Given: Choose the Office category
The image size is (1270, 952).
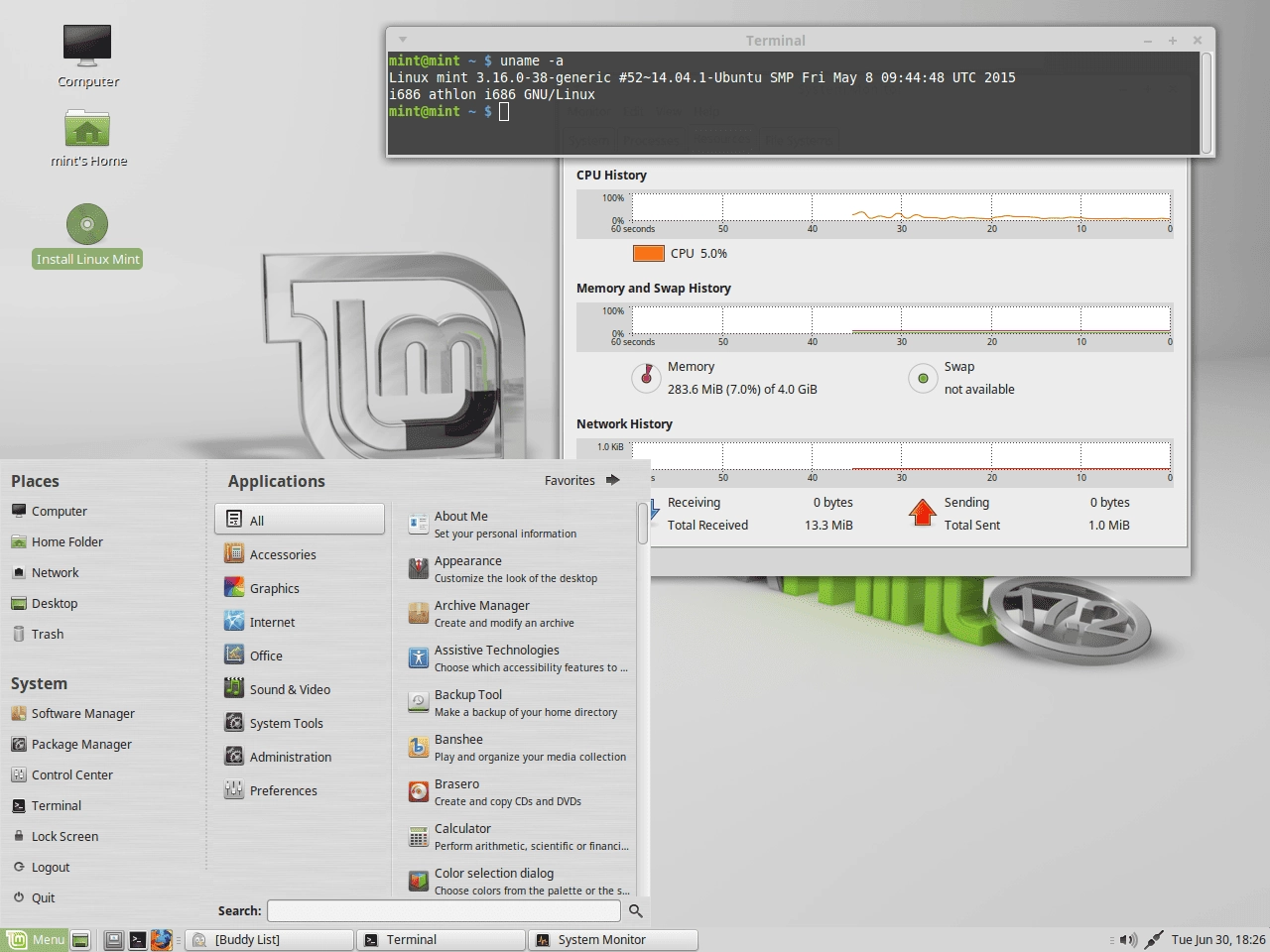Looking at the screenshot, I should pos(300,655).
